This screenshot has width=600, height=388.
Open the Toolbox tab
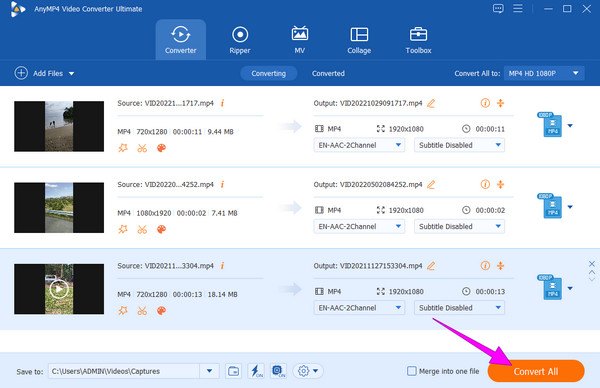click(x=418, y=40)
